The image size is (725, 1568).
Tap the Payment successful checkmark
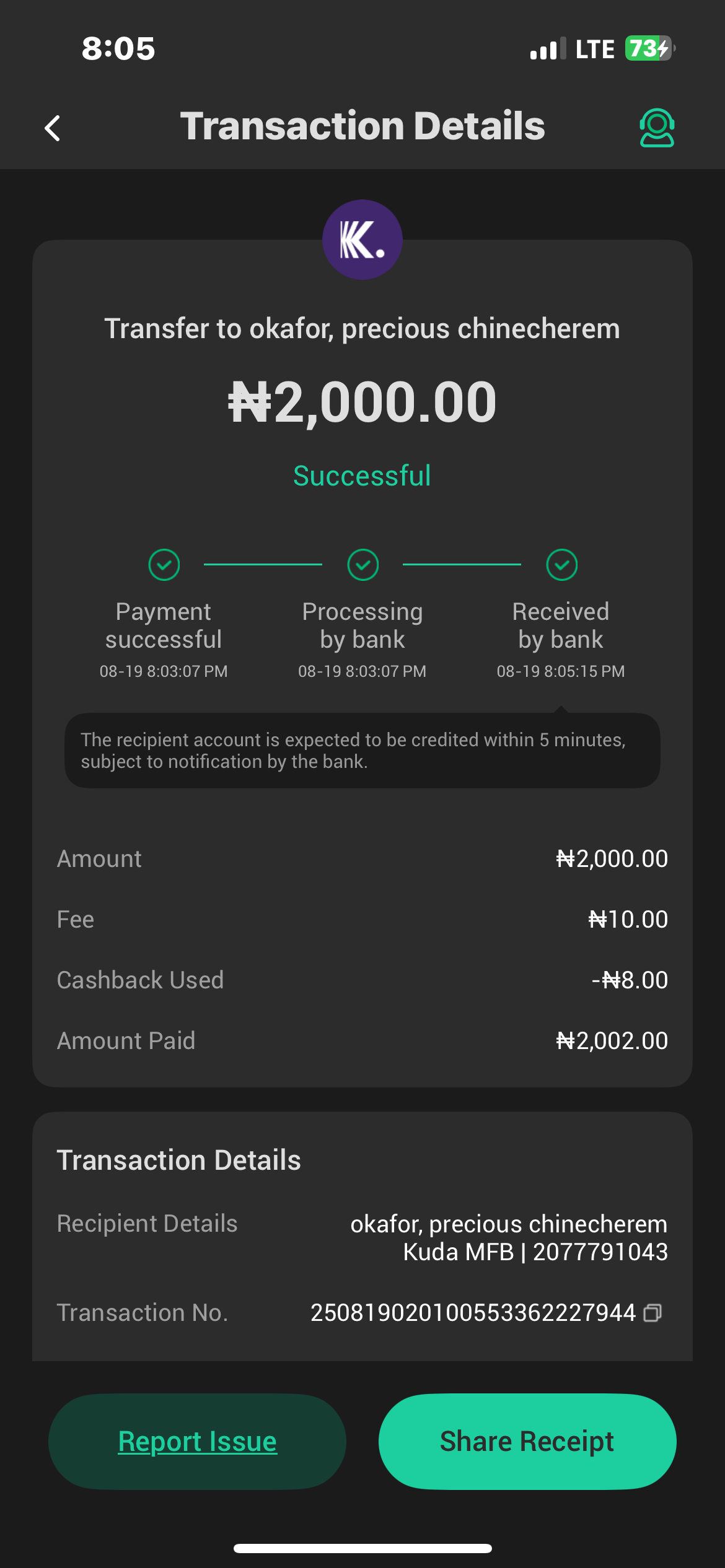(x=164, y=565)
